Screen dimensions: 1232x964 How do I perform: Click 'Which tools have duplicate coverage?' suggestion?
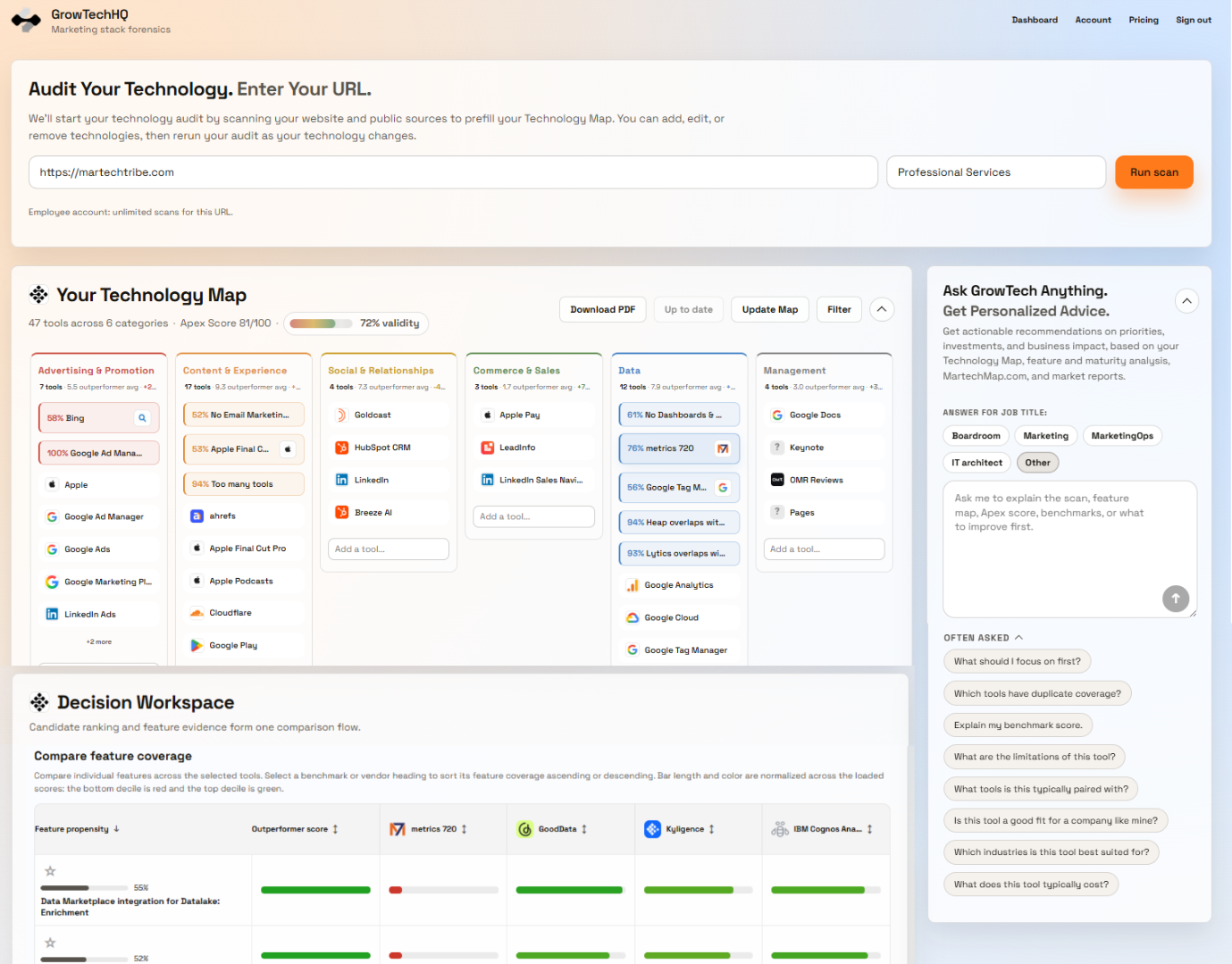[1037, 694]
